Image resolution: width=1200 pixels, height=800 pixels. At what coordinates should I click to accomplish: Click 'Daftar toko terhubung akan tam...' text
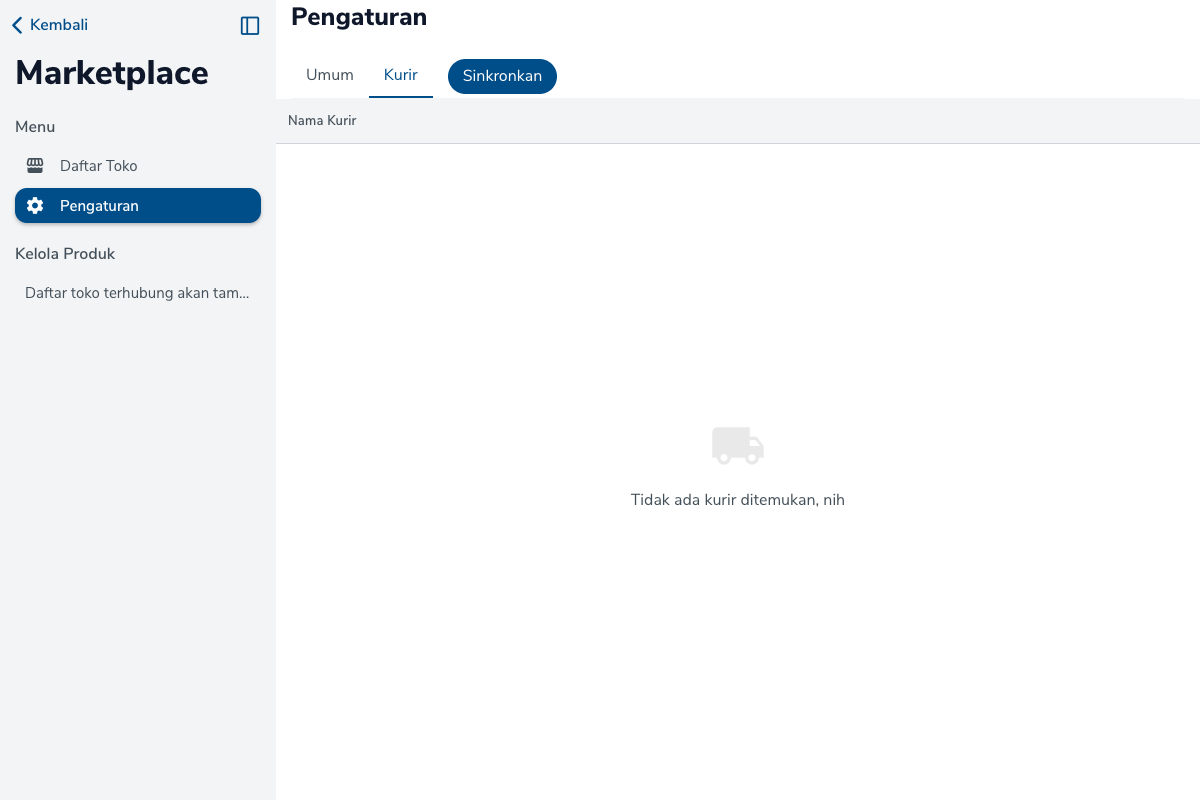click(137, 294)
